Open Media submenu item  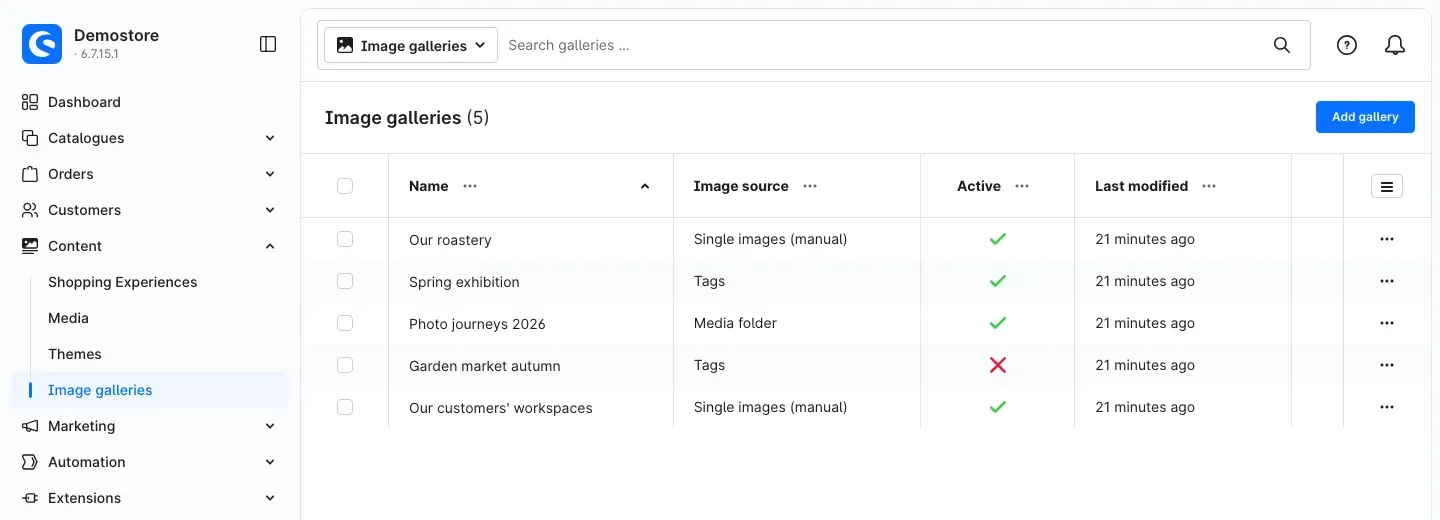click(69, 318)
